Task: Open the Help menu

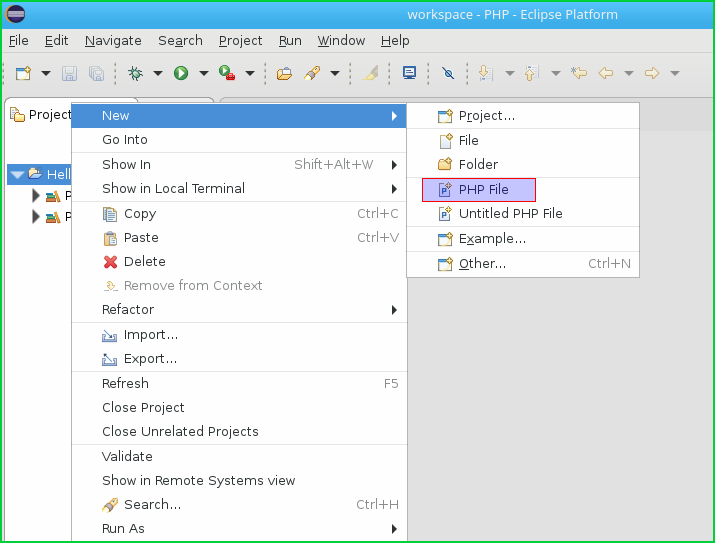Action: pos(395,41)
